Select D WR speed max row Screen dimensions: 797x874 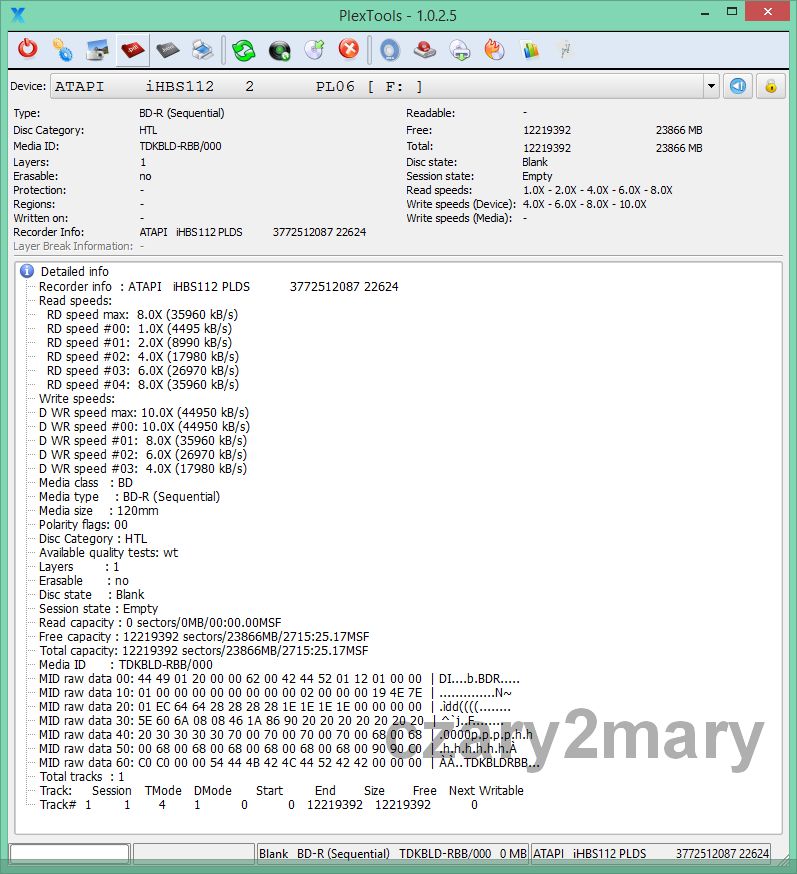[144, 412]
